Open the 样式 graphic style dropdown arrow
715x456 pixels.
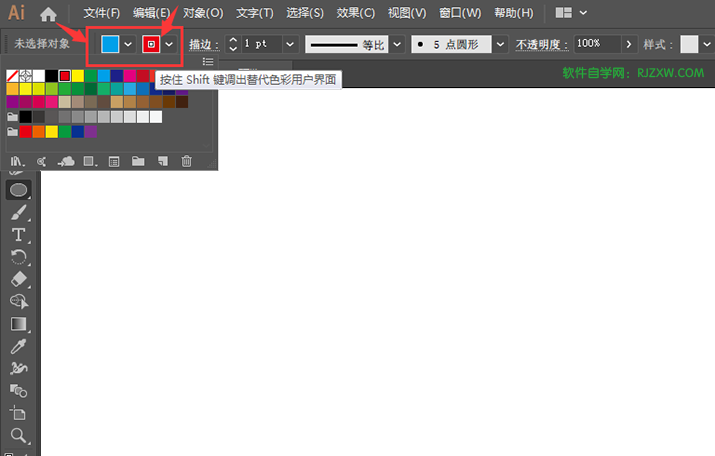[x=707, y=44]
